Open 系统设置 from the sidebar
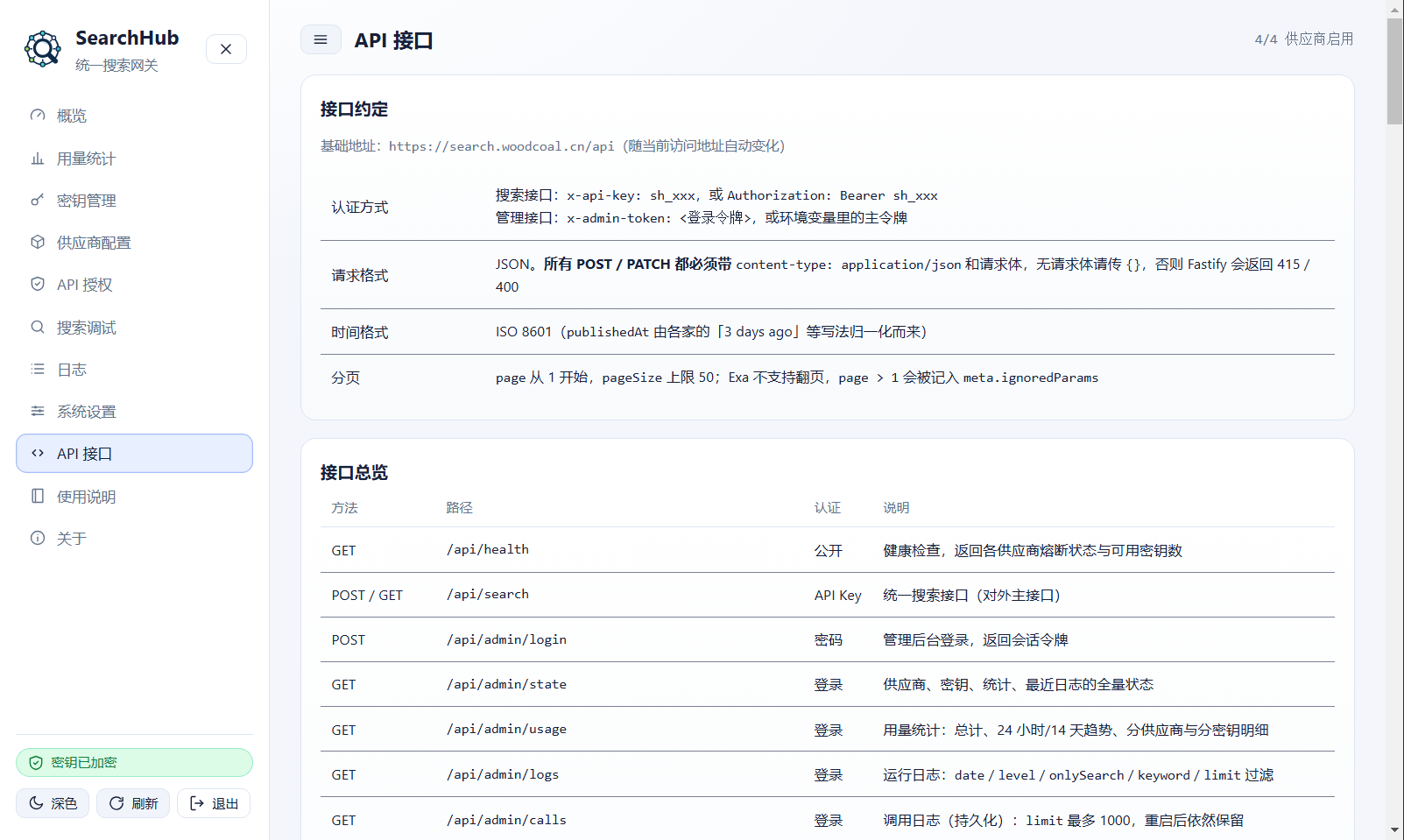 134,412
